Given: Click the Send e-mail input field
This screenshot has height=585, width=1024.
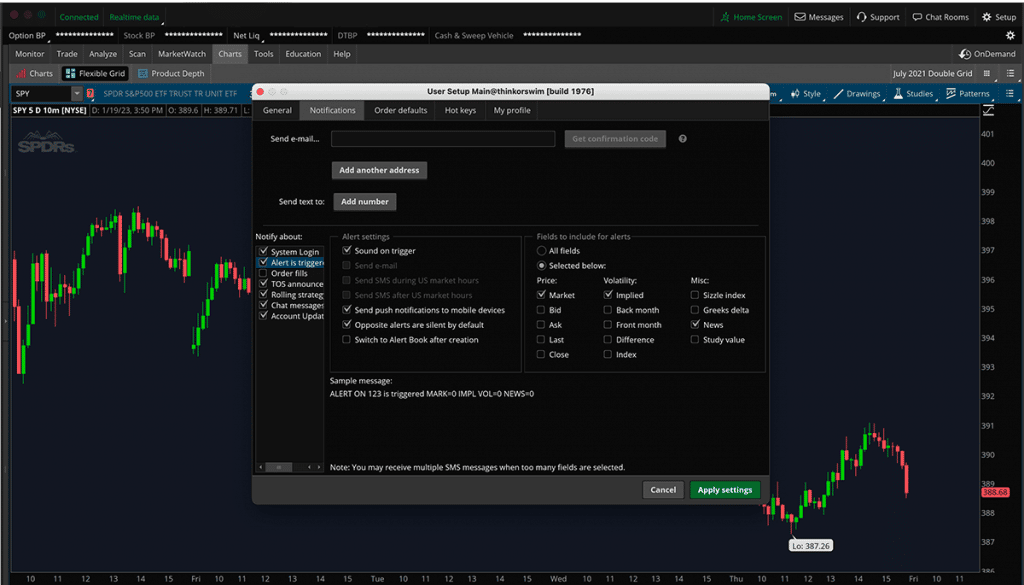Looking at the screenshot, I should pos(442,138).
